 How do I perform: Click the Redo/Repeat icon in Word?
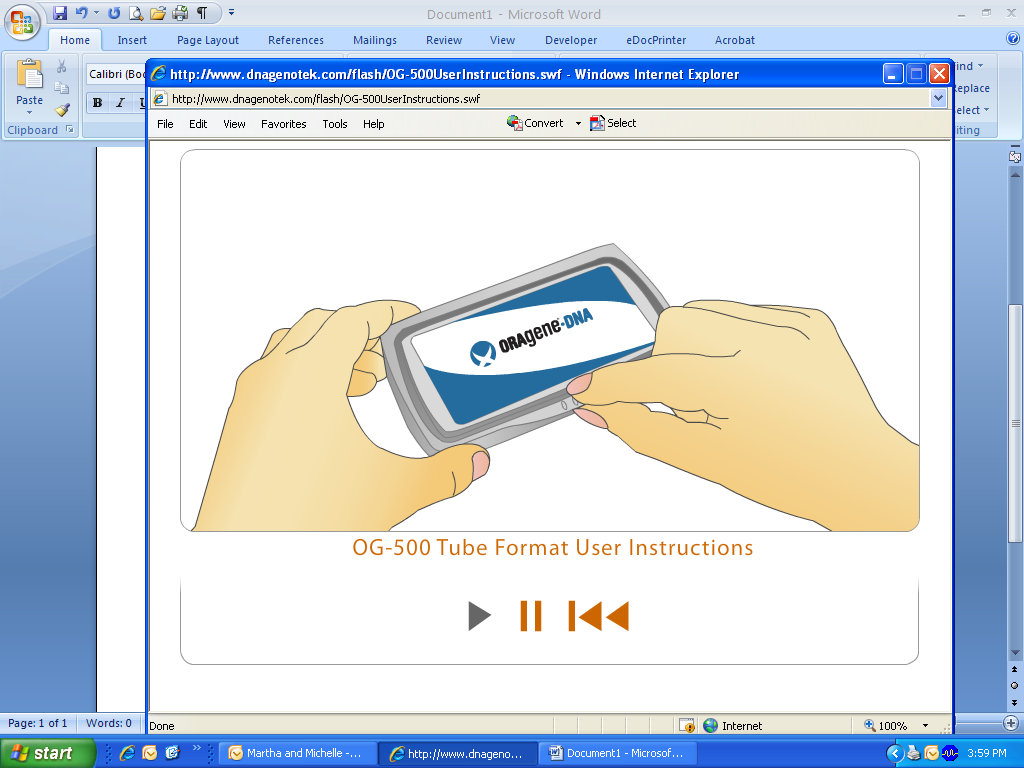click(x=114, y=13)
